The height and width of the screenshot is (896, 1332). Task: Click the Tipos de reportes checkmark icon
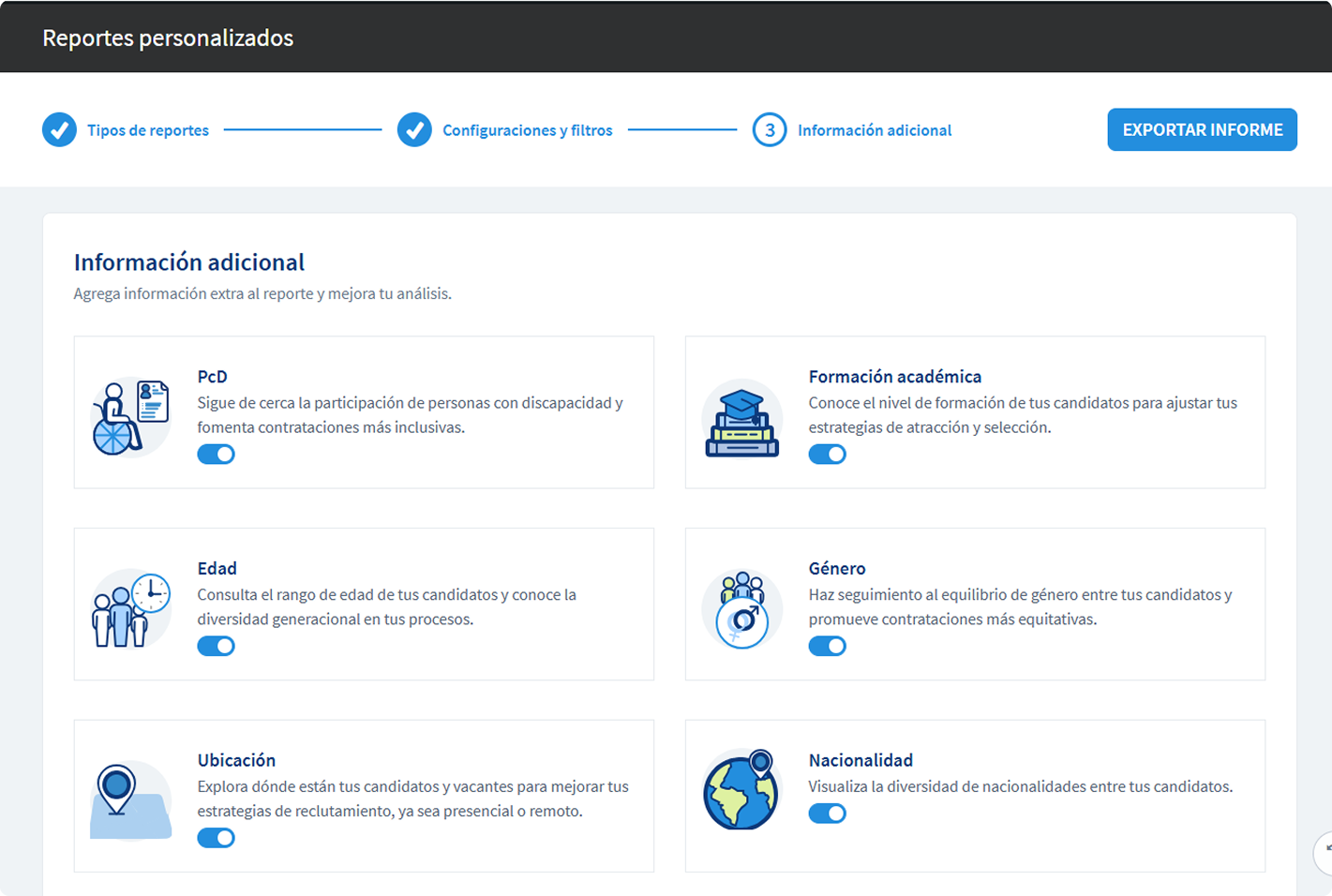[59, 130]
